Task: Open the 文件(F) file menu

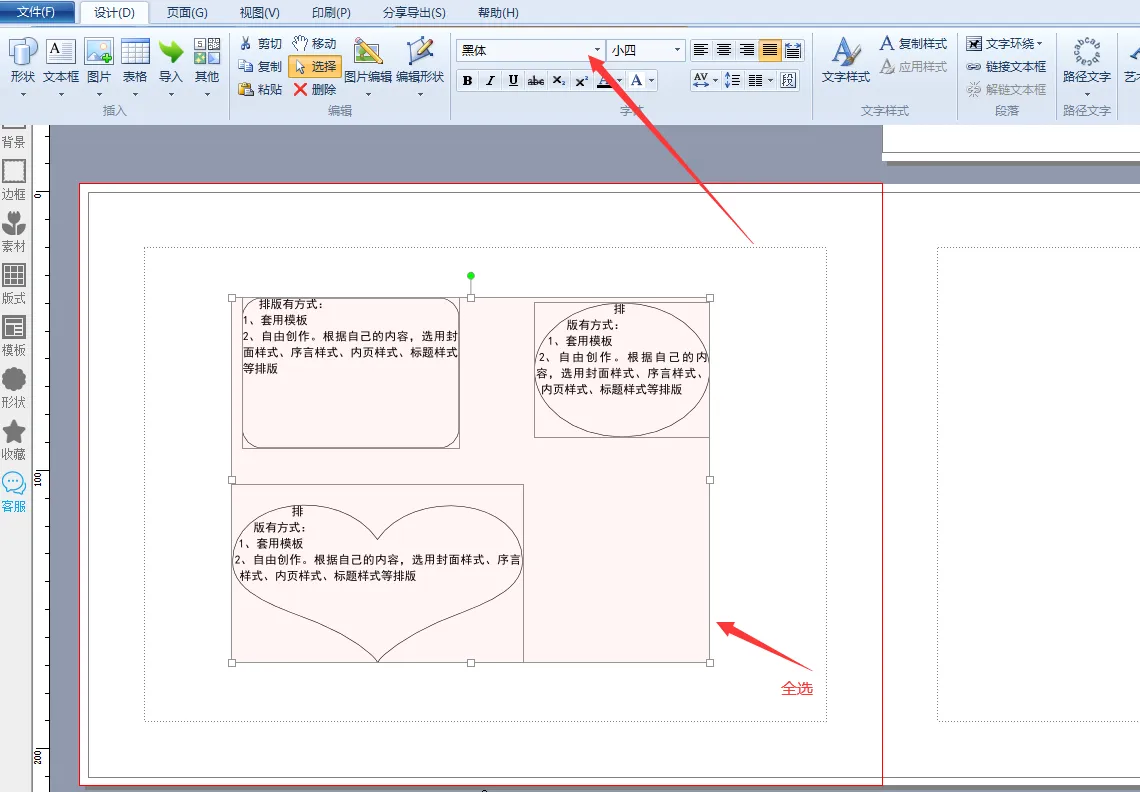Action: pyautogui.click(x=37, y=13)
